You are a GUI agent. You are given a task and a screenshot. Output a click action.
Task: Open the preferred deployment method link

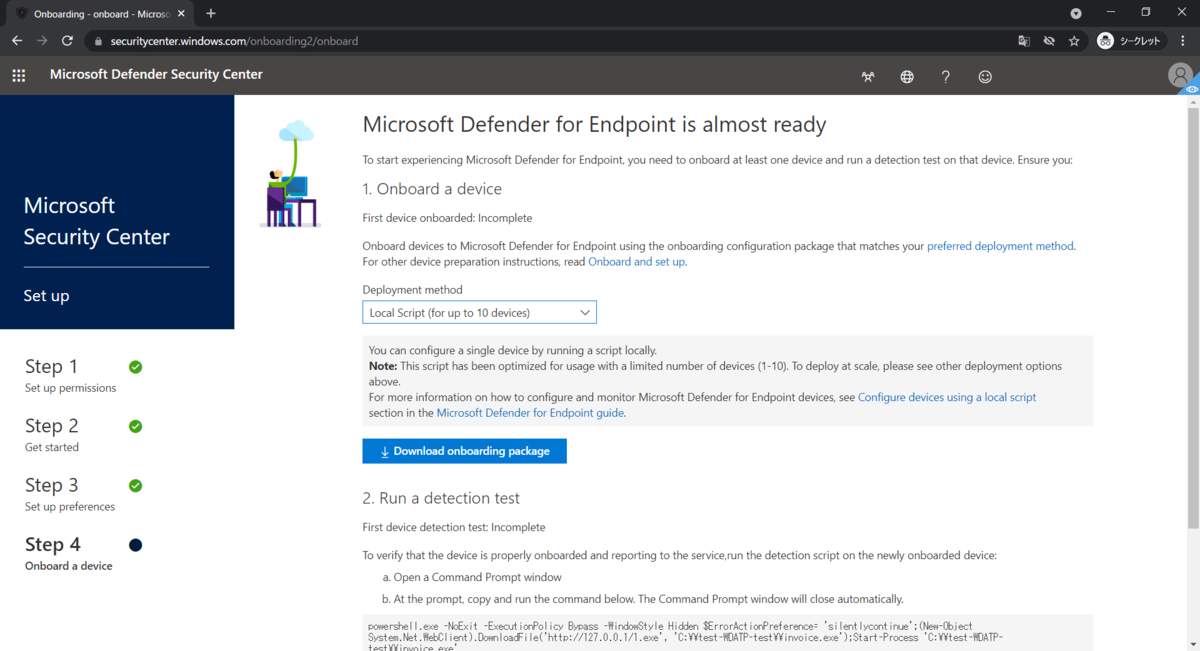click(x=1000, y=245)
